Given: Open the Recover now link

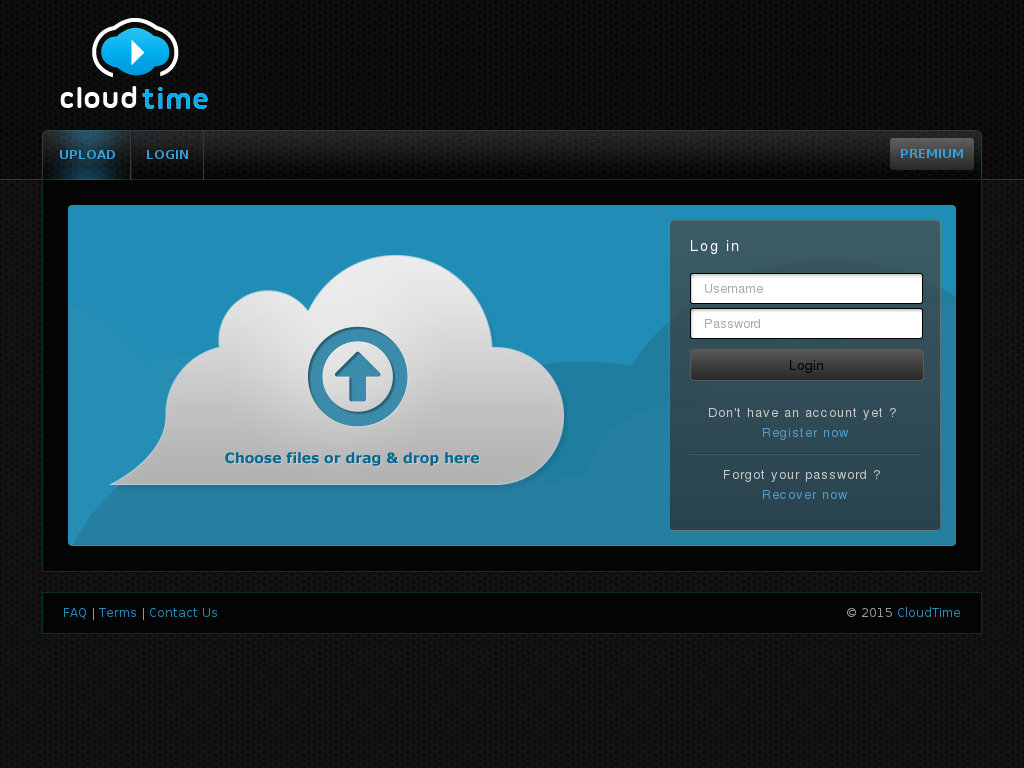Looking at the screenshot, I should click(805, 494).
